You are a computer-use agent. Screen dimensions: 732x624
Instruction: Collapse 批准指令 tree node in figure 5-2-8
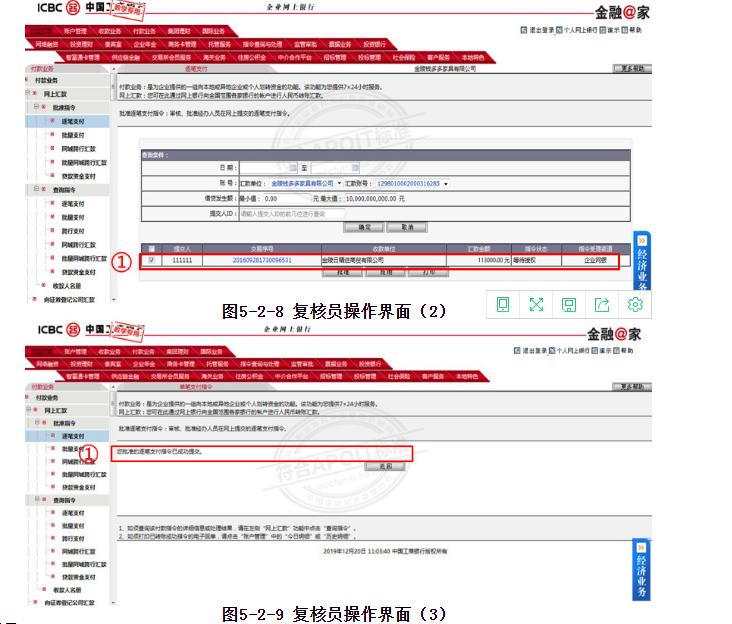pos(36,107)
